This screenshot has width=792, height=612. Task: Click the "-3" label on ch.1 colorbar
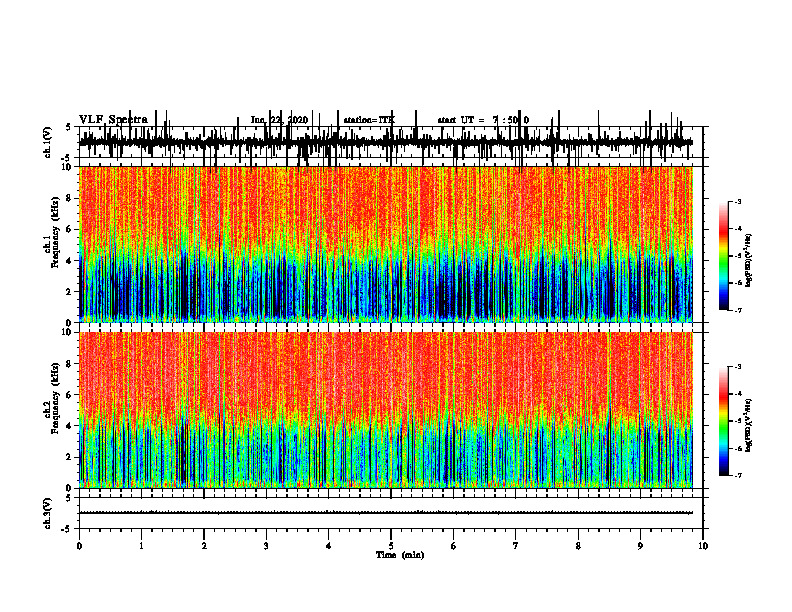[x=738, y=201]
